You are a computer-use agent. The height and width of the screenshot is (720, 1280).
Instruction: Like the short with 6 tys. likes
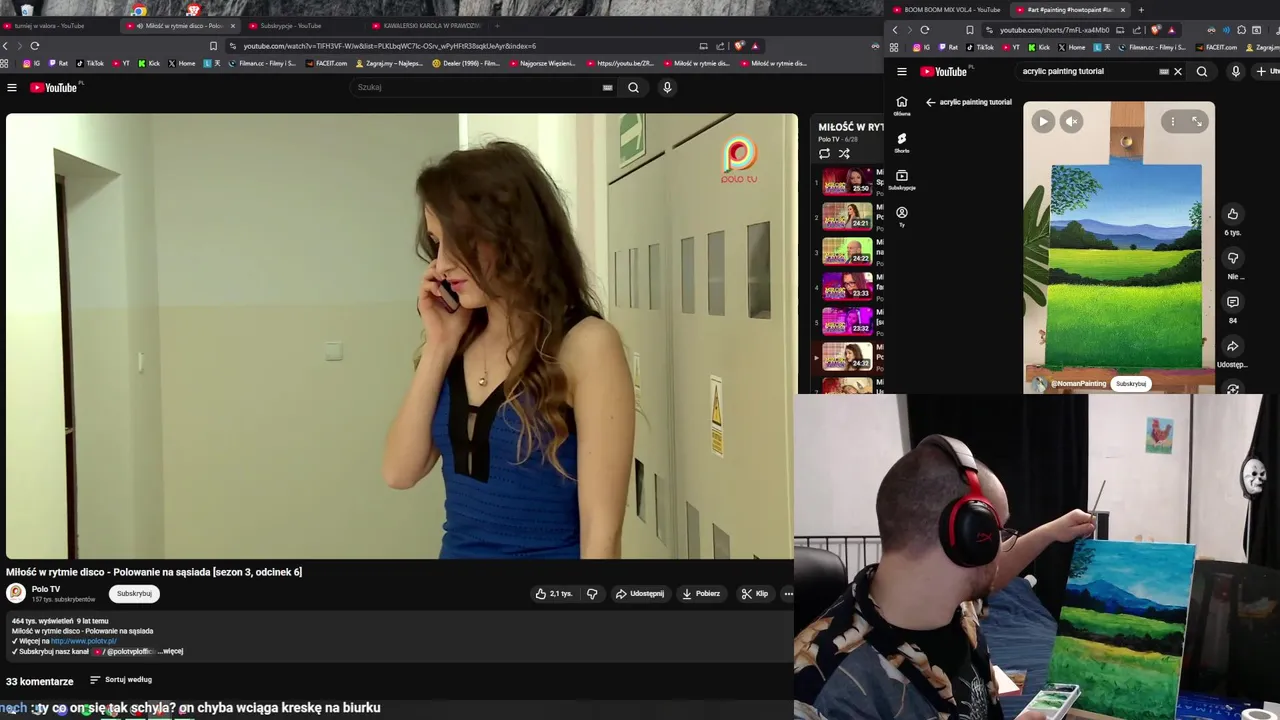pyautogui.click(x=1233, y=214)
